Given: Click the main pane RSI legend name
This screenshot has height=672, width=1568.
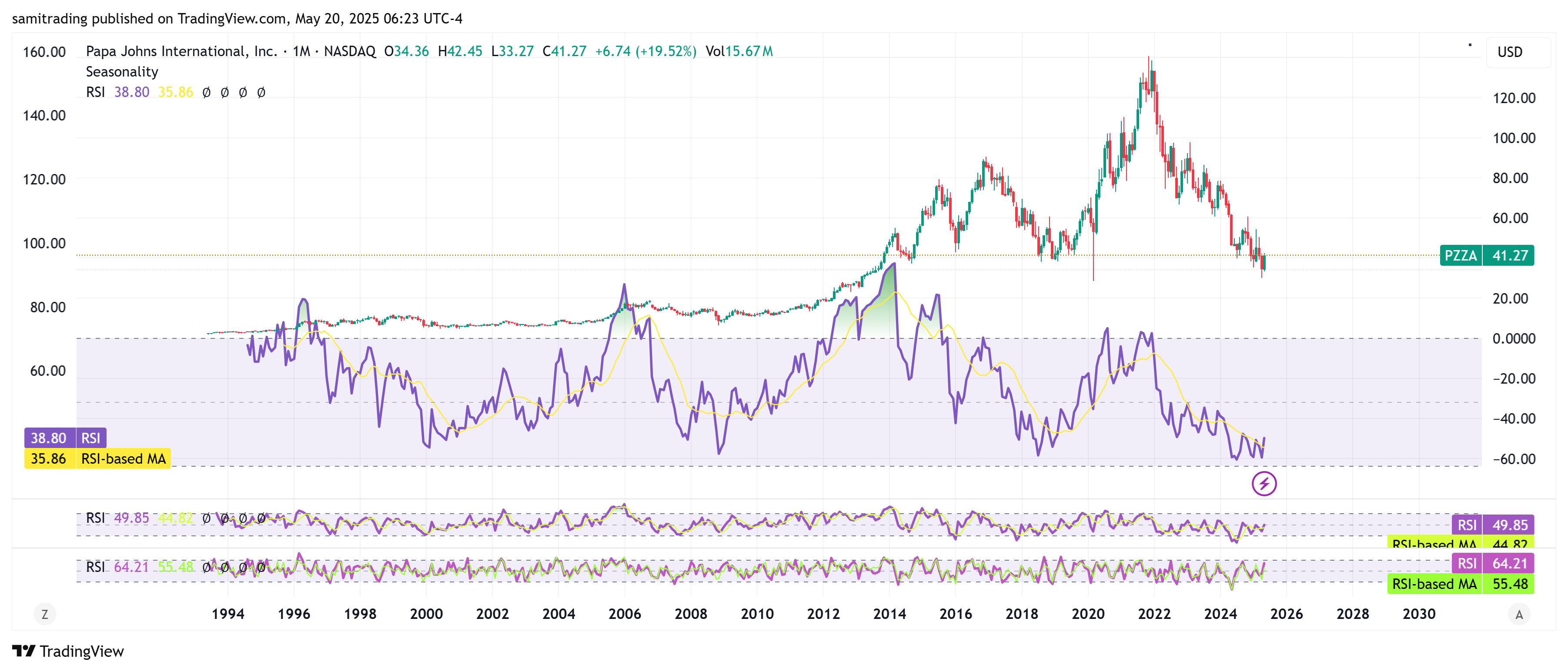Looking at the screenshot, I should click(95, 92).
